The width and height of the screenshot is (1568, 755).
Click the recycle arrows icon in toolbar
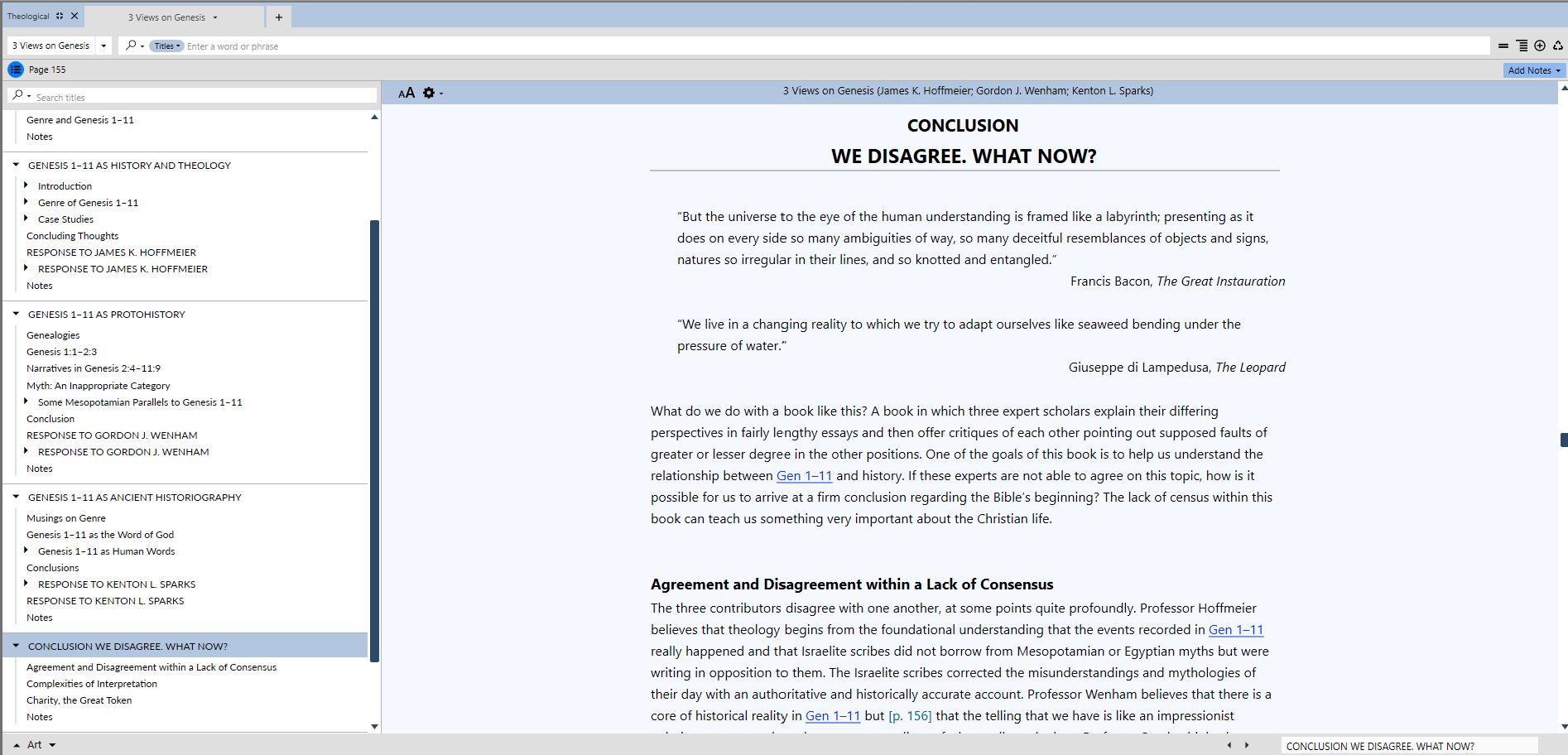point(1557,46)
